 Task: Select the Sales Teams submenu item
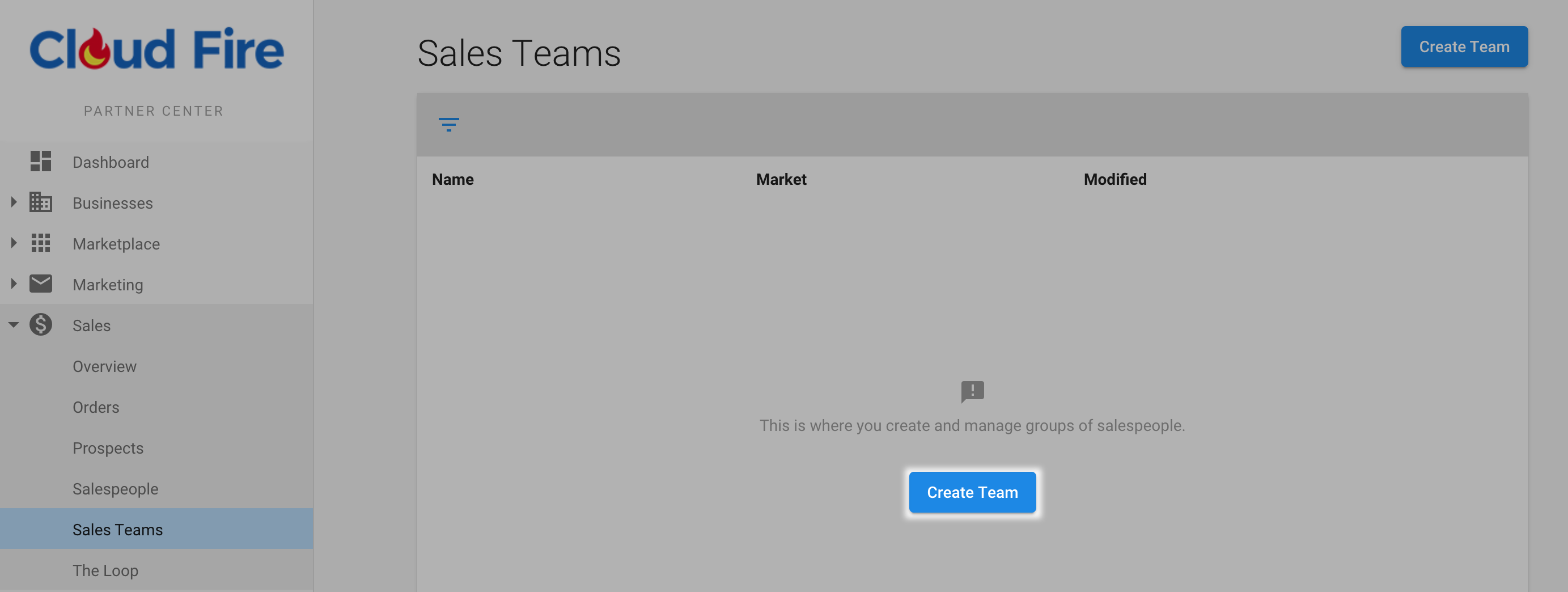156,529
